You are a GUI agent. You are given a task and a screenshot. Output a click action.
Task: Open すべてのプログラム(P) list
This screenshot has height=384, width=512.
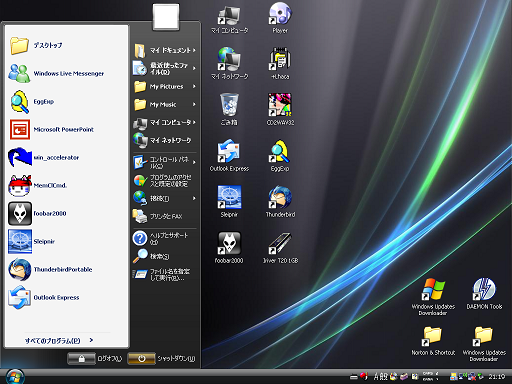[x=59, y=340]
